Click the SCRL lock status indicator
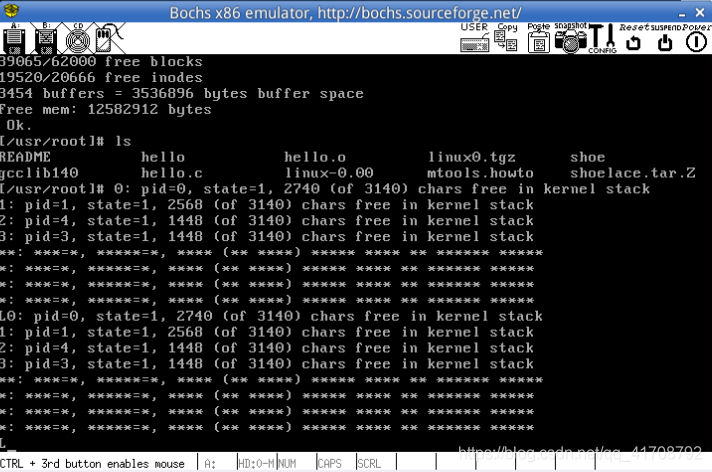This screenshot has height=472, width=712. [369, 464]
